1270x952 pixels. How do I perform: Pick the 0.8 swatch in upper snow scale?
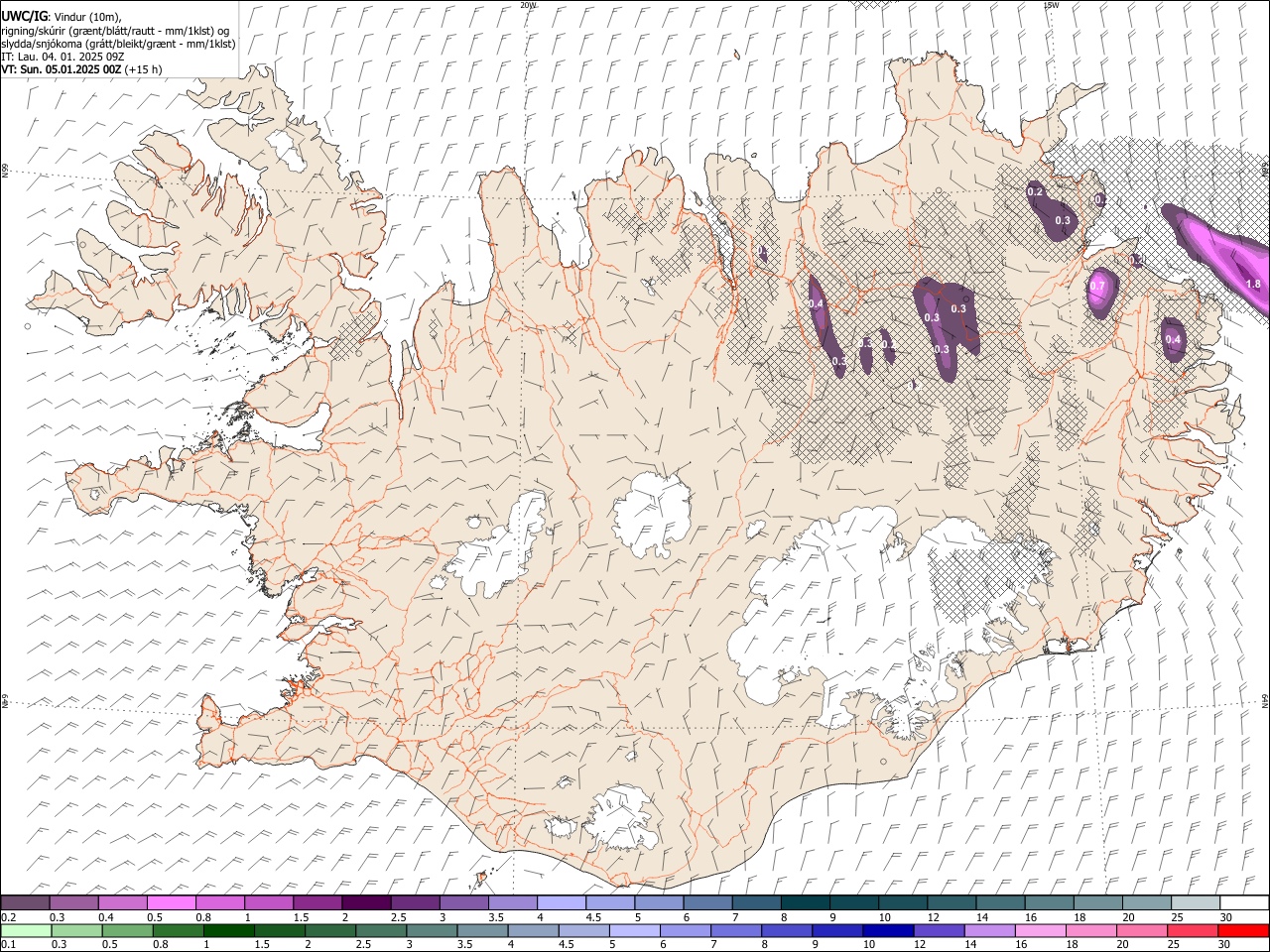coord(219,902)
